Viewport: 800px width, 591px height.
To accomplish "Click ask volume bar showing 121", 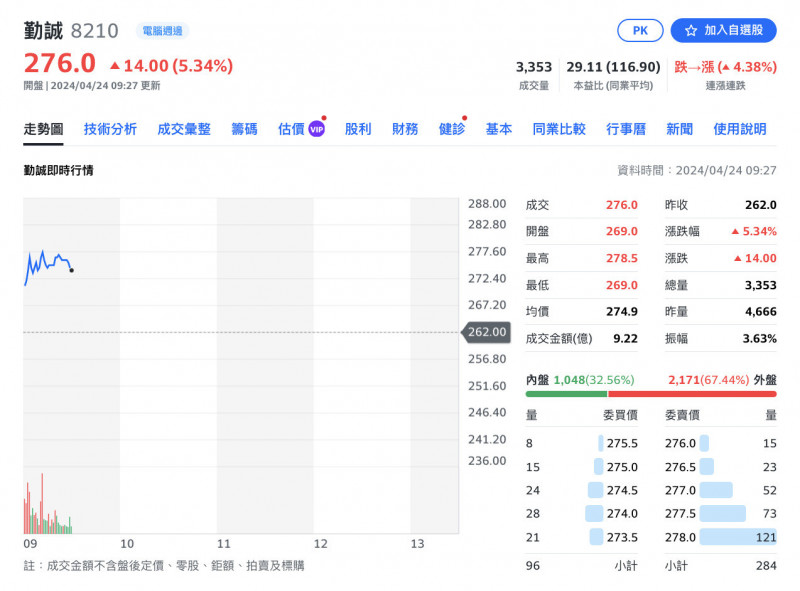I will [x=738, y=537].
